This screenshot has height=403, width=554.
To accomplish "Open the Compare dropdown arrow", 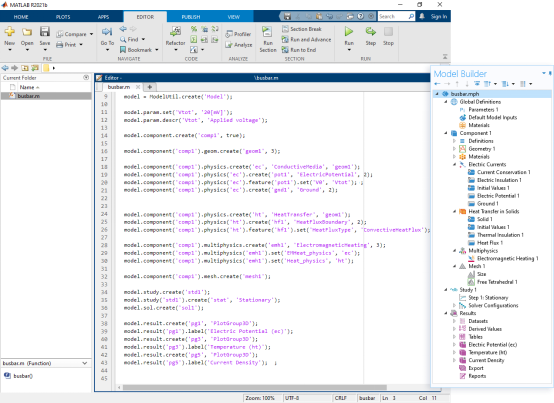I will [x=92, y=34].
